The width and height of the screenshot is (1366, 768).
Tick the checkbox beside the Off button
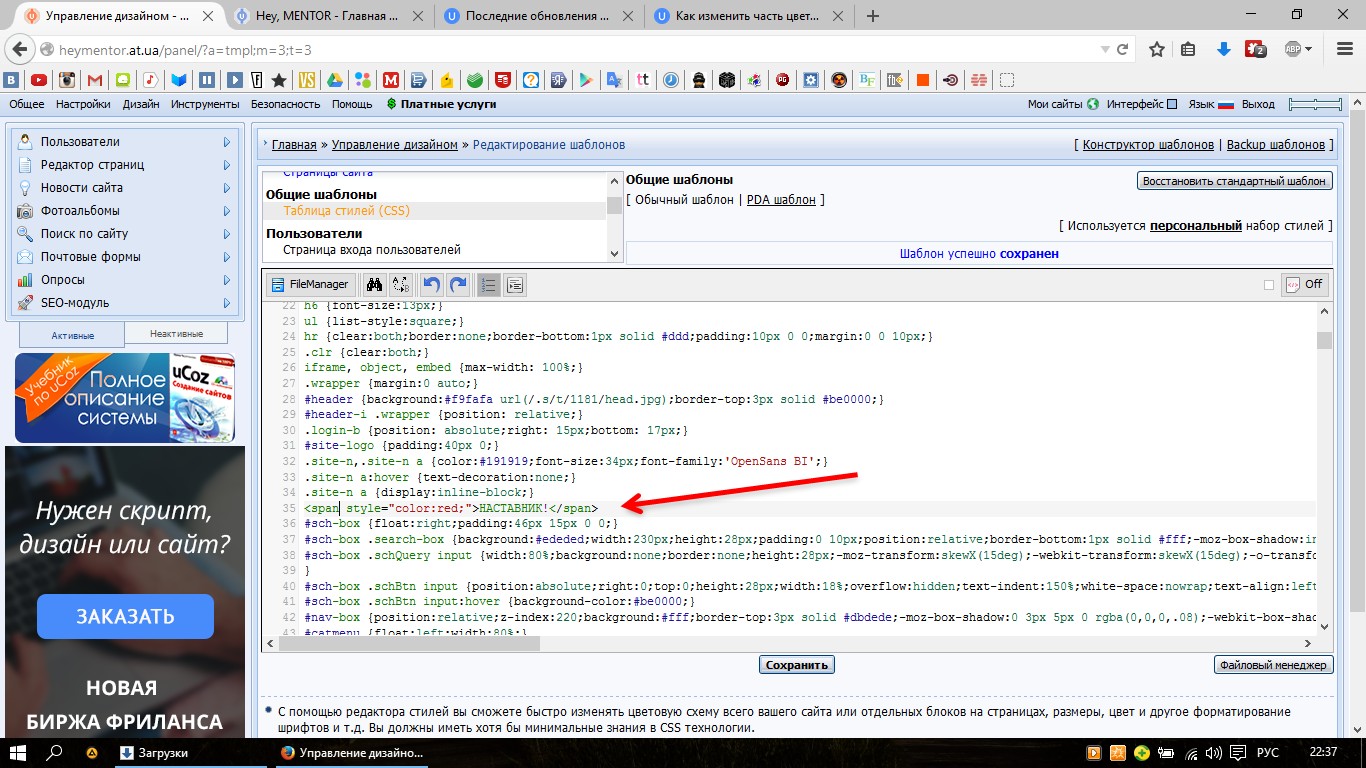pyautogui.click(x=1269, y=285)
